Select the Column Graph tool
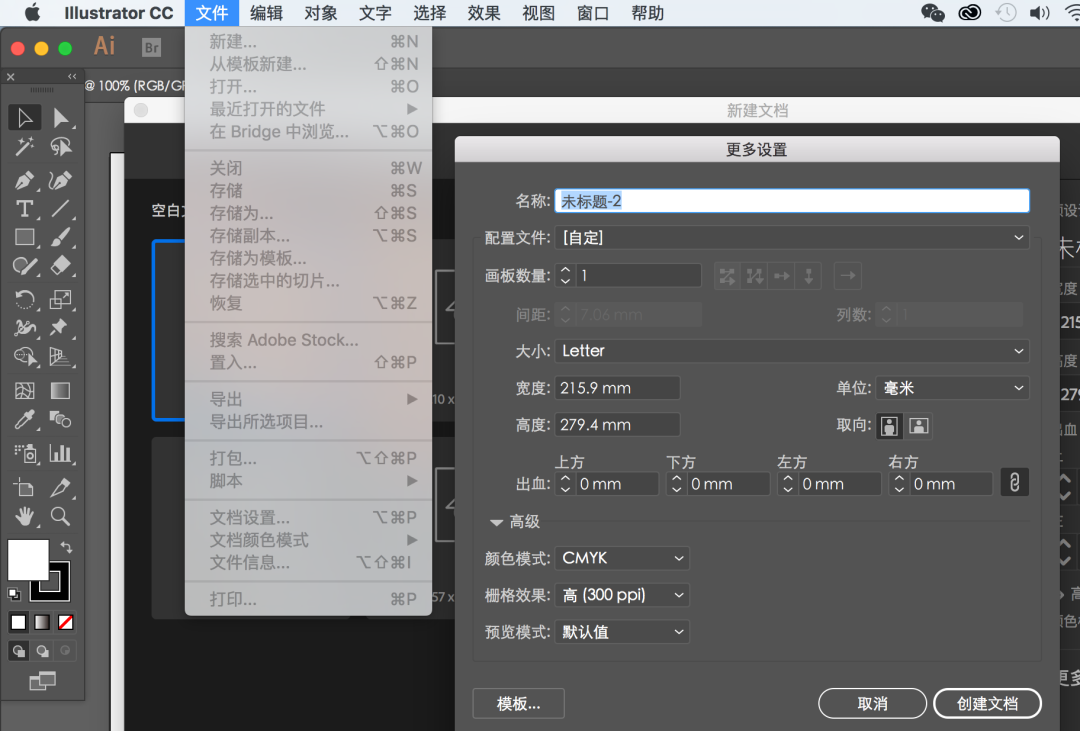 coord(61,453)
